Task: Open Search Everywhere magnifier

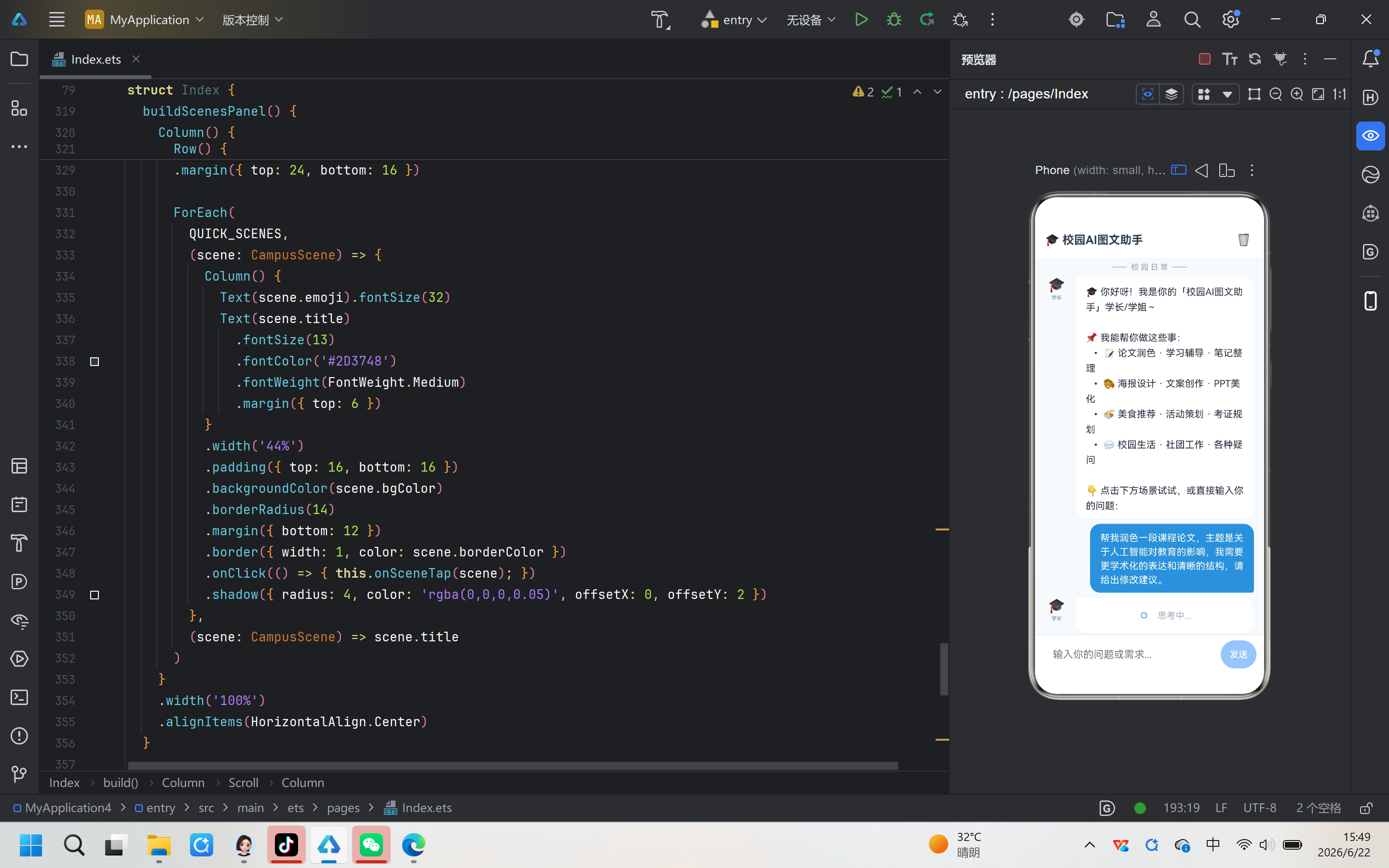Action: (x=1192, y=19)
